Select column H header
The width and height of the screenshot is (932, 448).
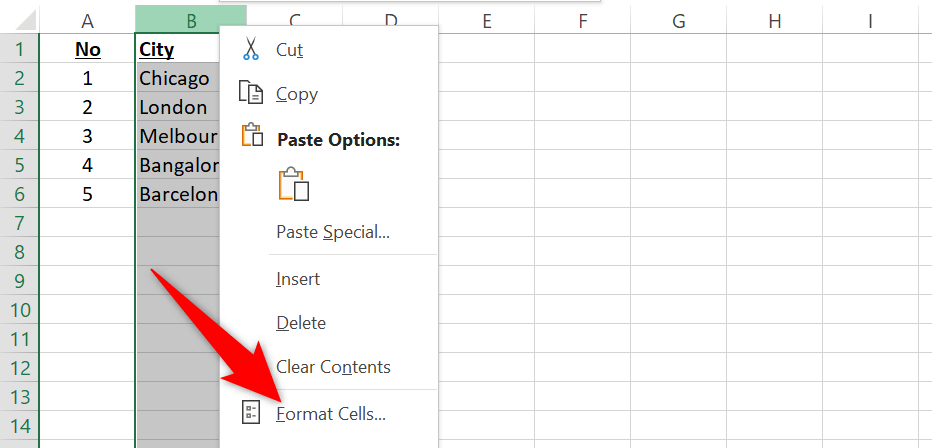(x=775, y=20)
